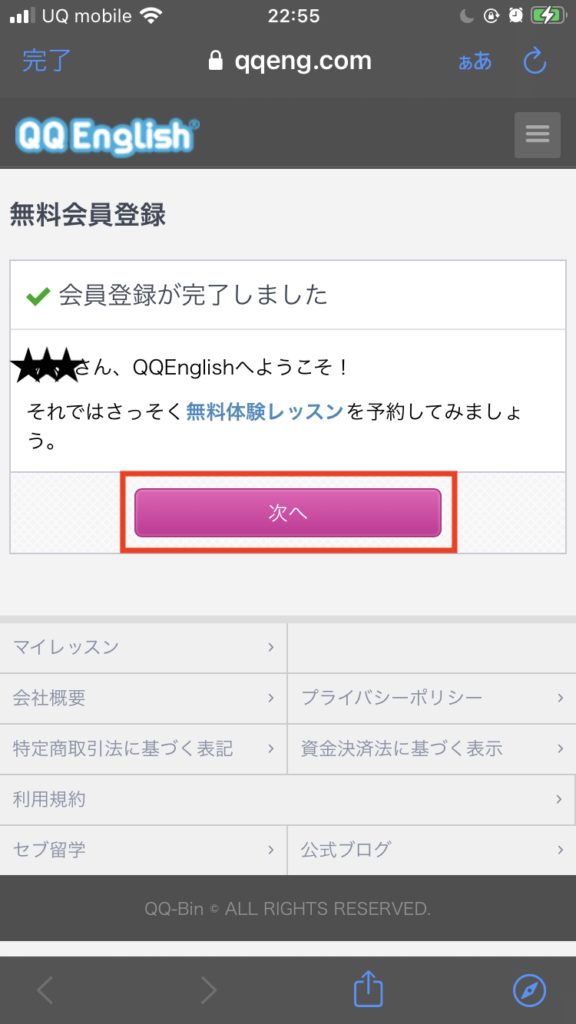Viewport: 576px width, 1024px height.
Task: Click the chevron on 公式ブログ row
Action: click(x=560, y=850)
